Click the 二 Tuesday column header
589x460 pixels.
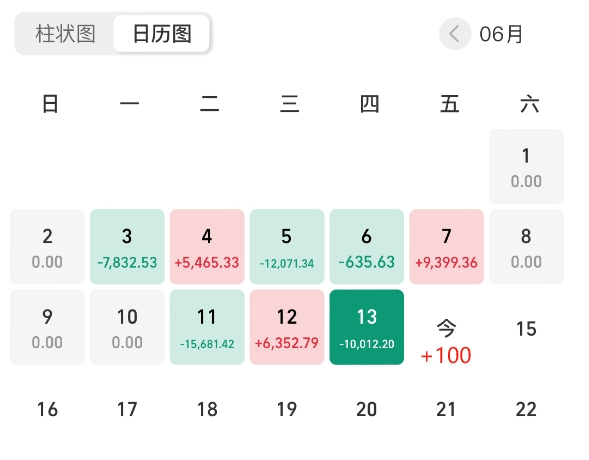210,104
